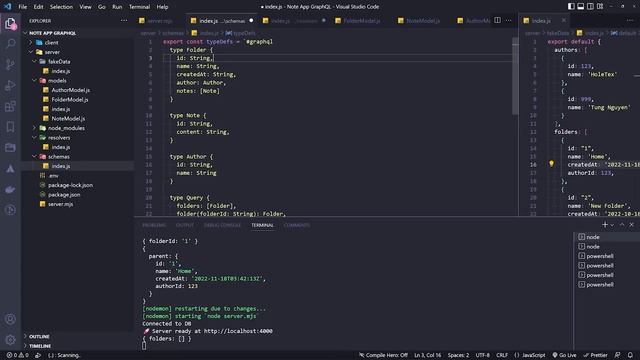
Task: Switch to the PROBLEMS panel tab
Action: tap(154, 225)
